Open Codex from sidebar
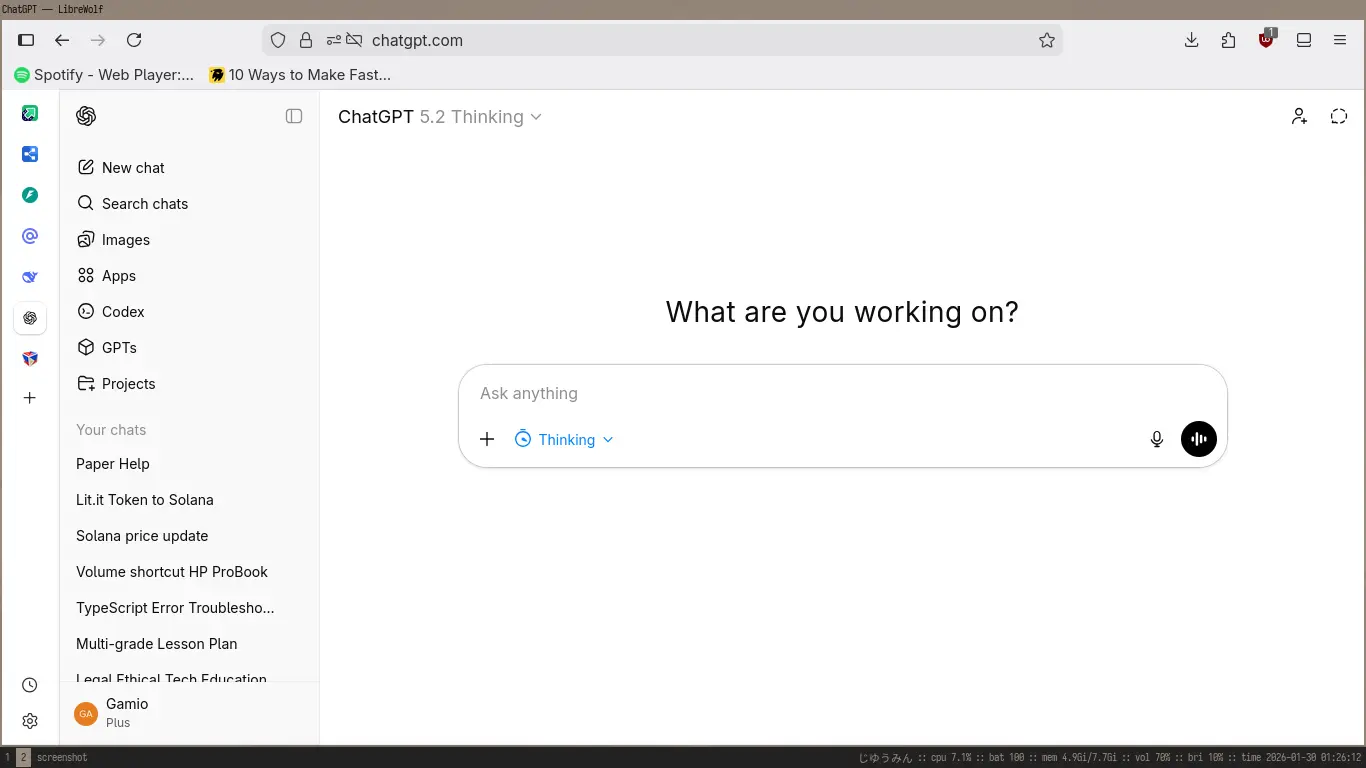This screenshot has width=1366, height=768. pyautogui.click(x=190, y=312)
